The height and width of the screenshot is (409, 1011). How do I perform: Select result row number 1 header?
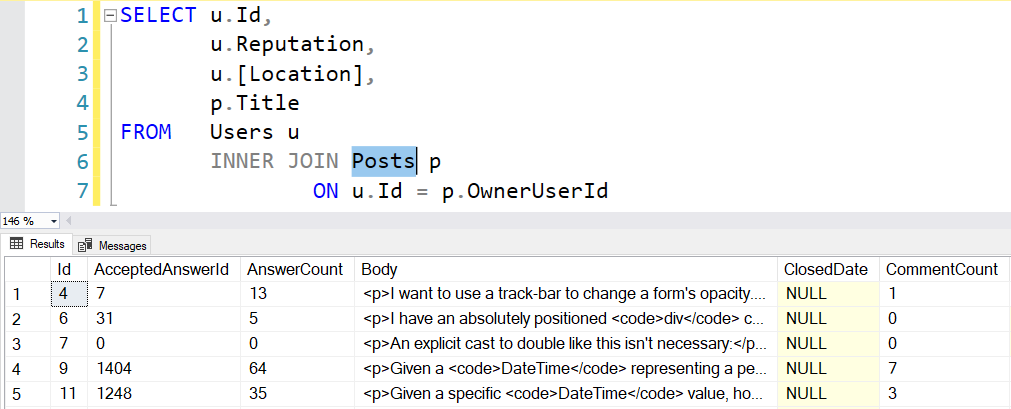[27, 294]
